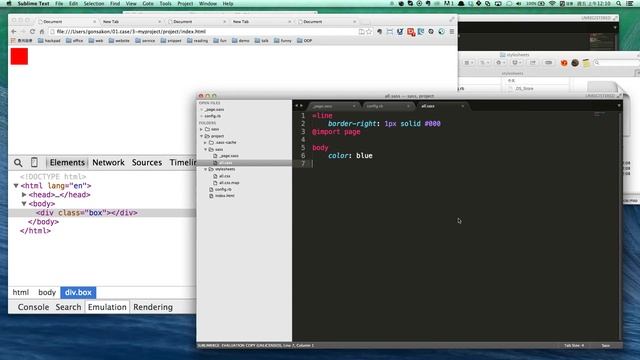Click the Wi-Fi icon in menu bar

pyautogui.click(x=552, y=4)
